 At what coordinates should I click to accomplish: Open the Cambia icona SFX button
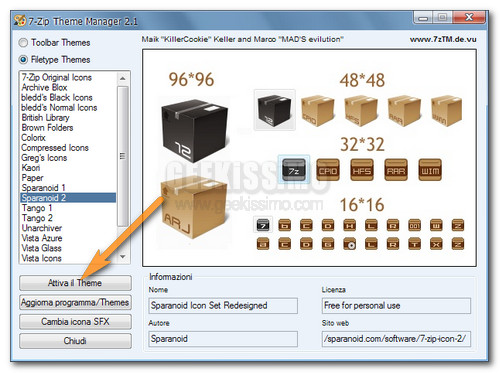coord(75,322)
